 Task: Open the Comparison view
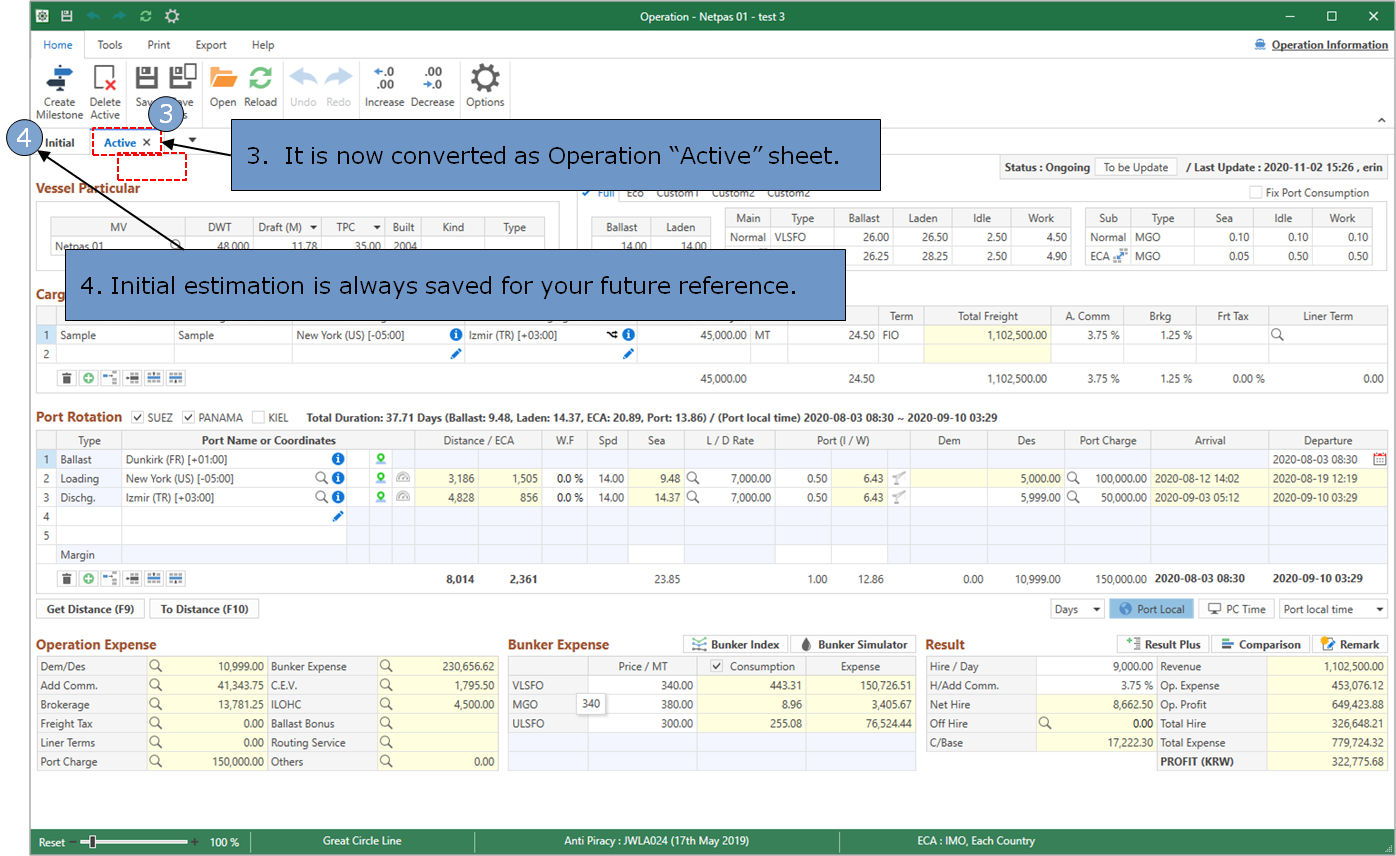point(1260,644)
